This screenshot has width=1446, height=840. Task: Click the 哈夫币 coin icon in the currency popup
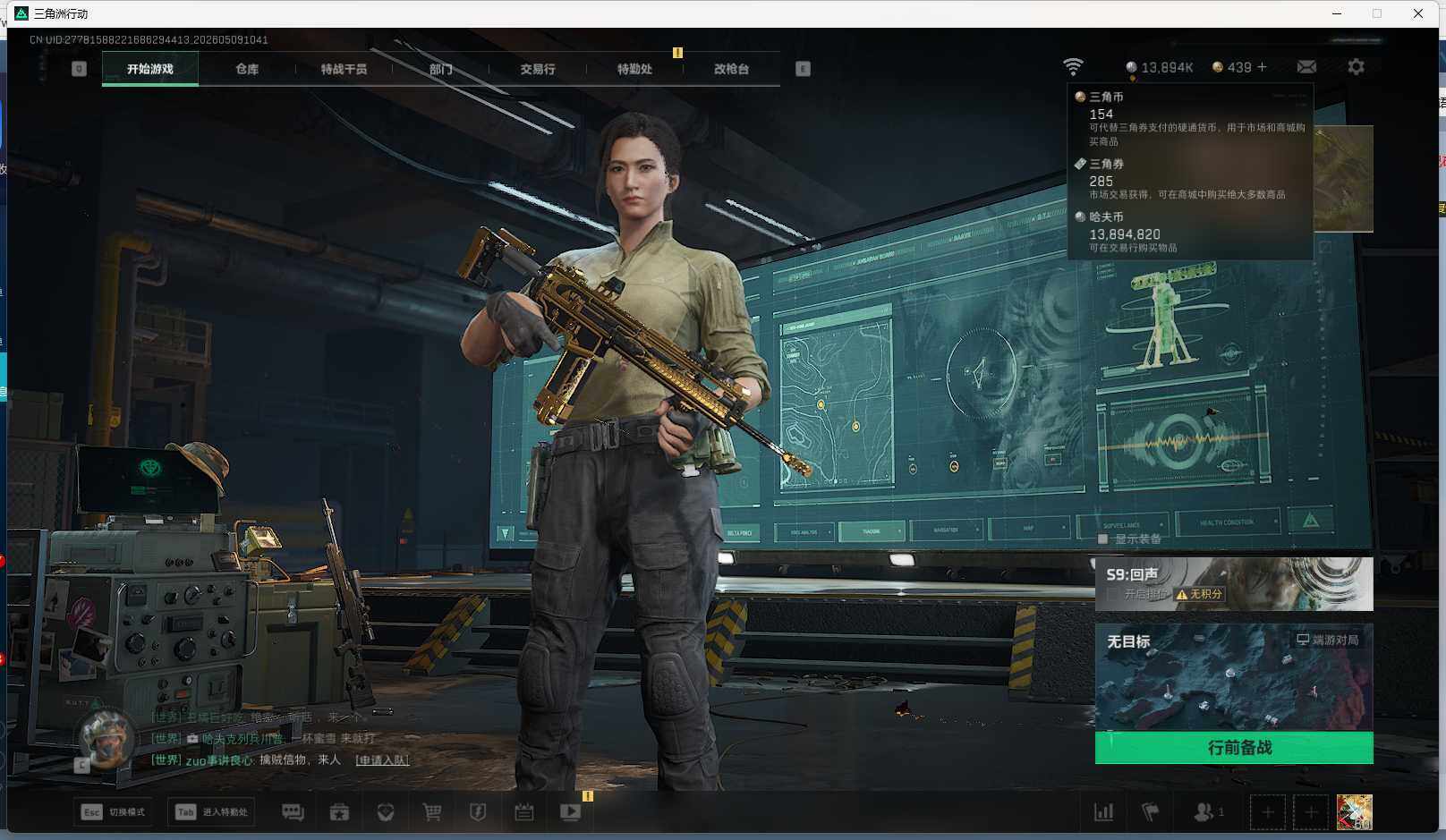1080,216
